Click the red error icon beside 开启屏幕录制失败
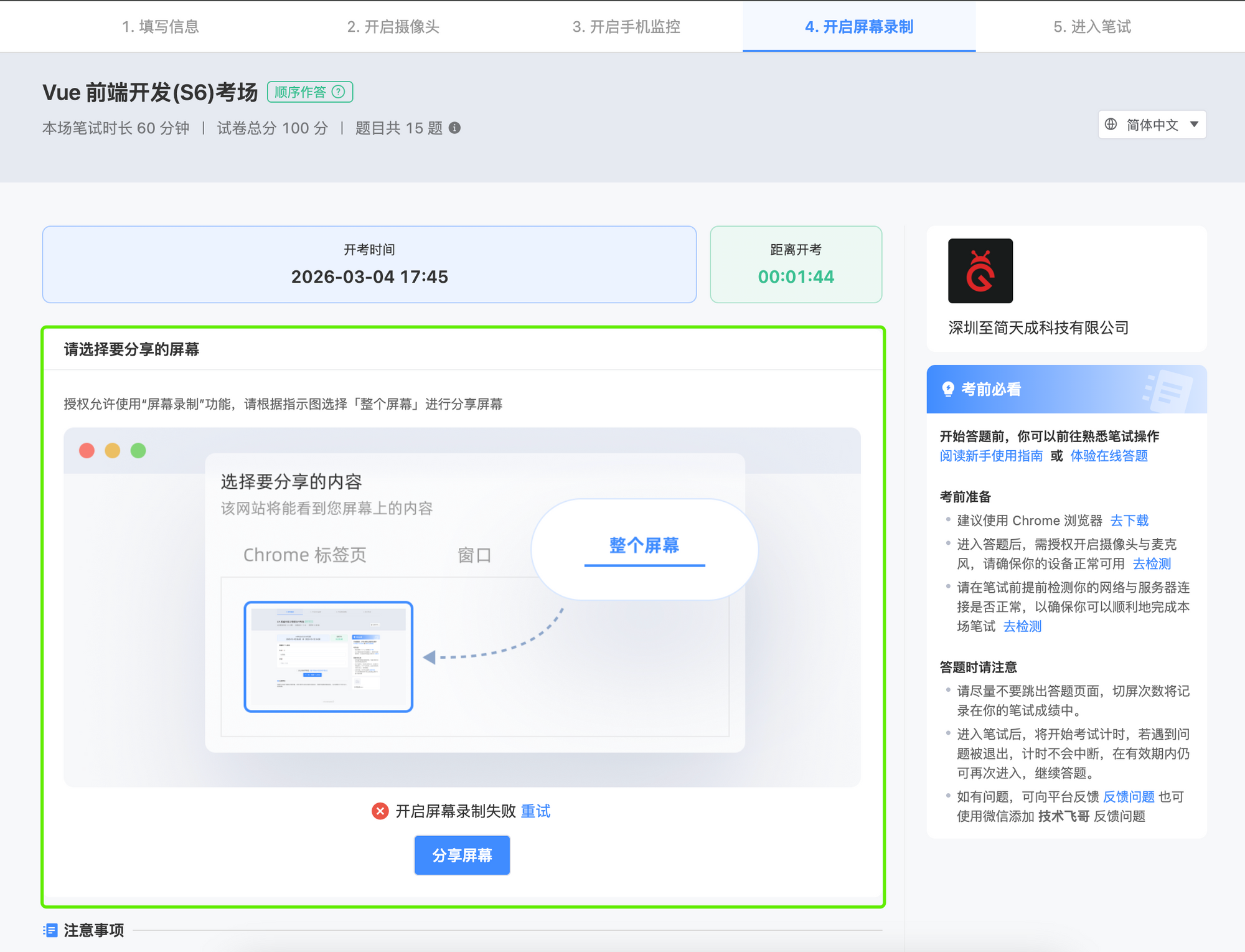Screen dimensions: 1245x952 pos(380,811)
